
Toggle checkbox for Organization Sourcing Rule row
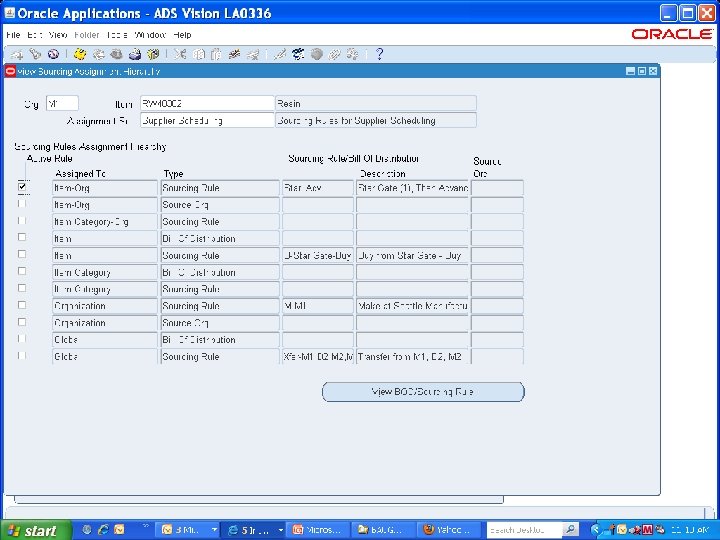(22, 305)
